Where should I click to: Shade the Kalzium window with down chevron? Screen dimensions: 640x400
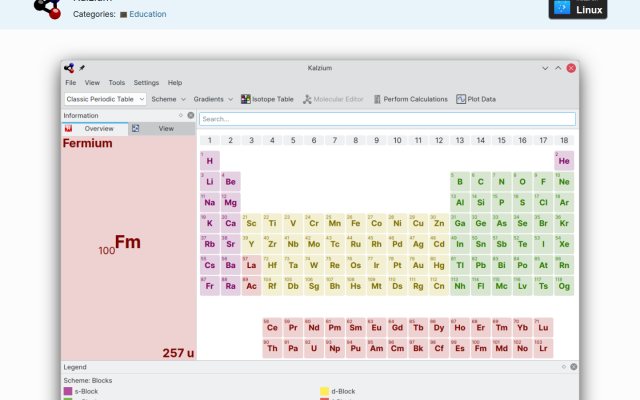[545, 68]
